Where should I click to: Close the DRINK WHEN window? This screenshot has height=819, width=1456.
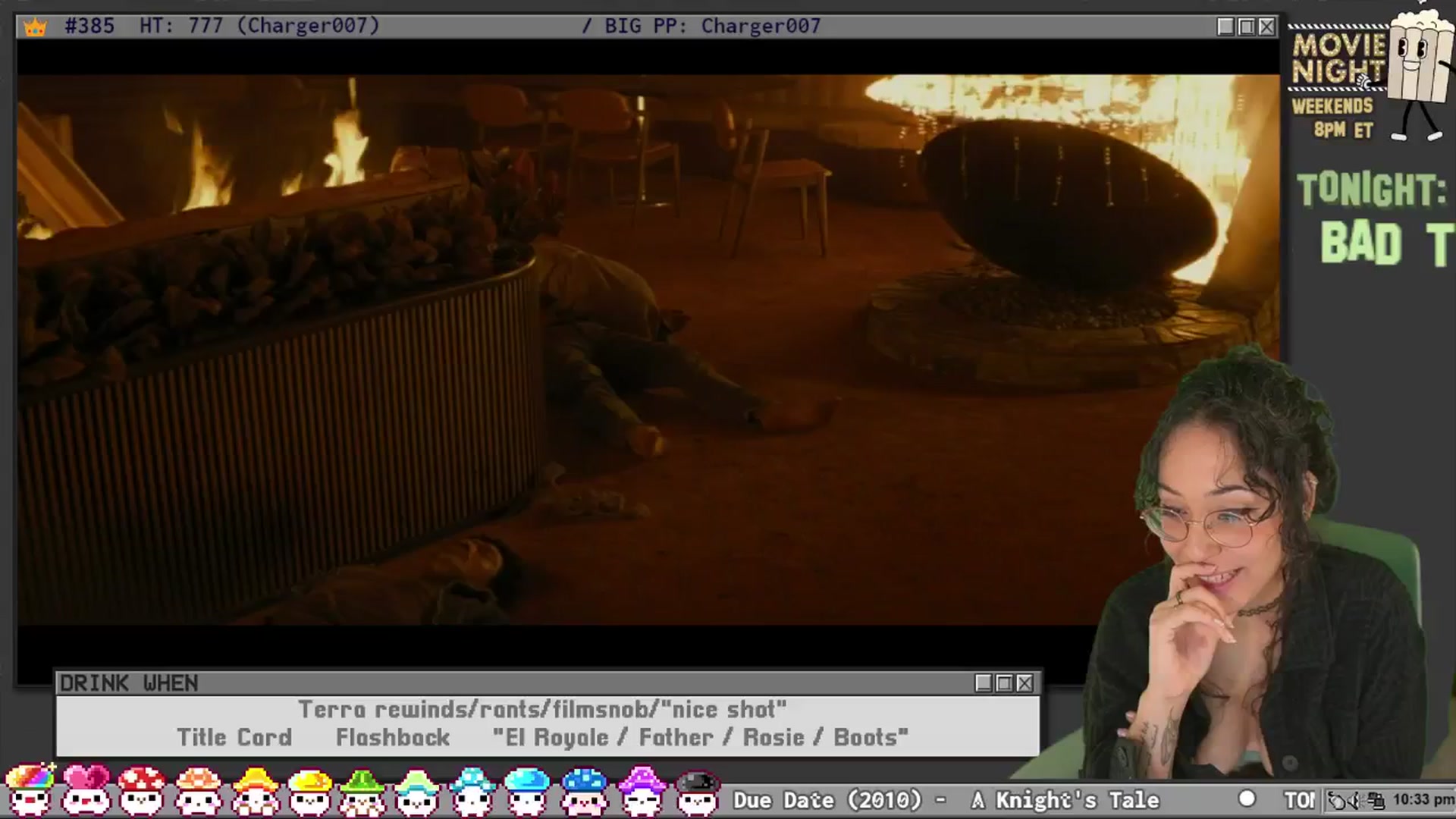click(1025, 683)
